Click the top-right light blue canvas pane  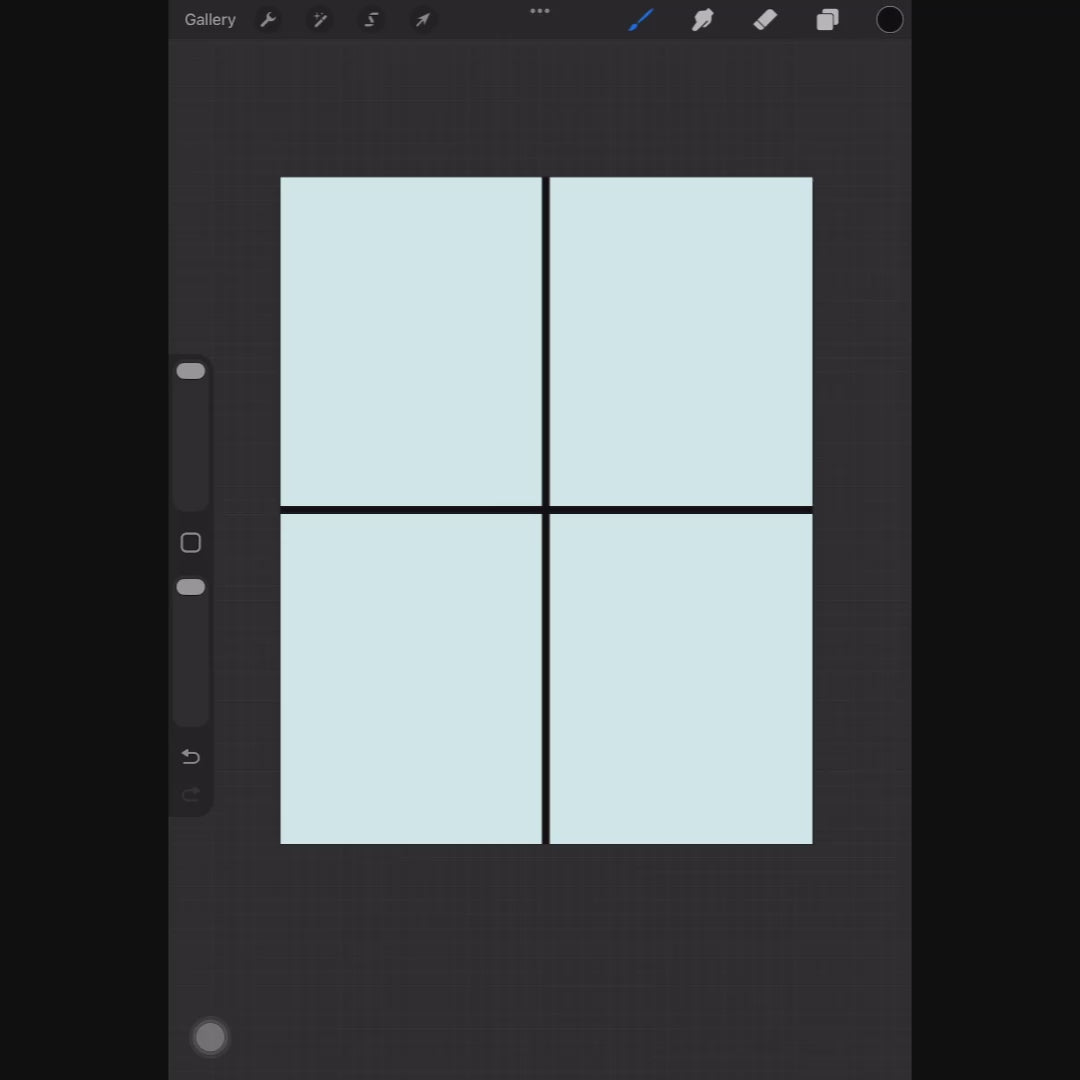(681, 341)
